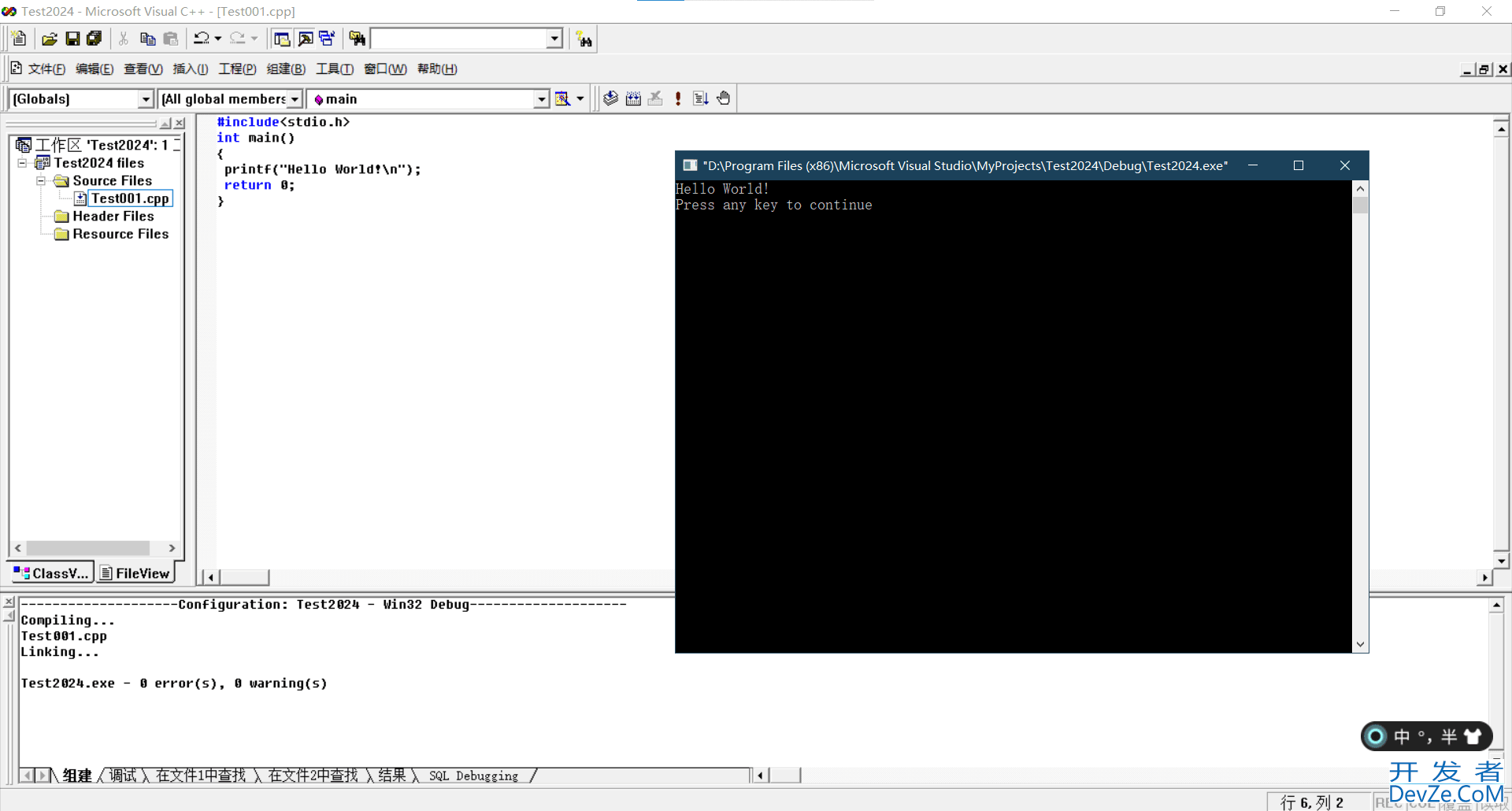Click the Stop Build icon
Screen dimensions: 1512x811
point(655,98)
